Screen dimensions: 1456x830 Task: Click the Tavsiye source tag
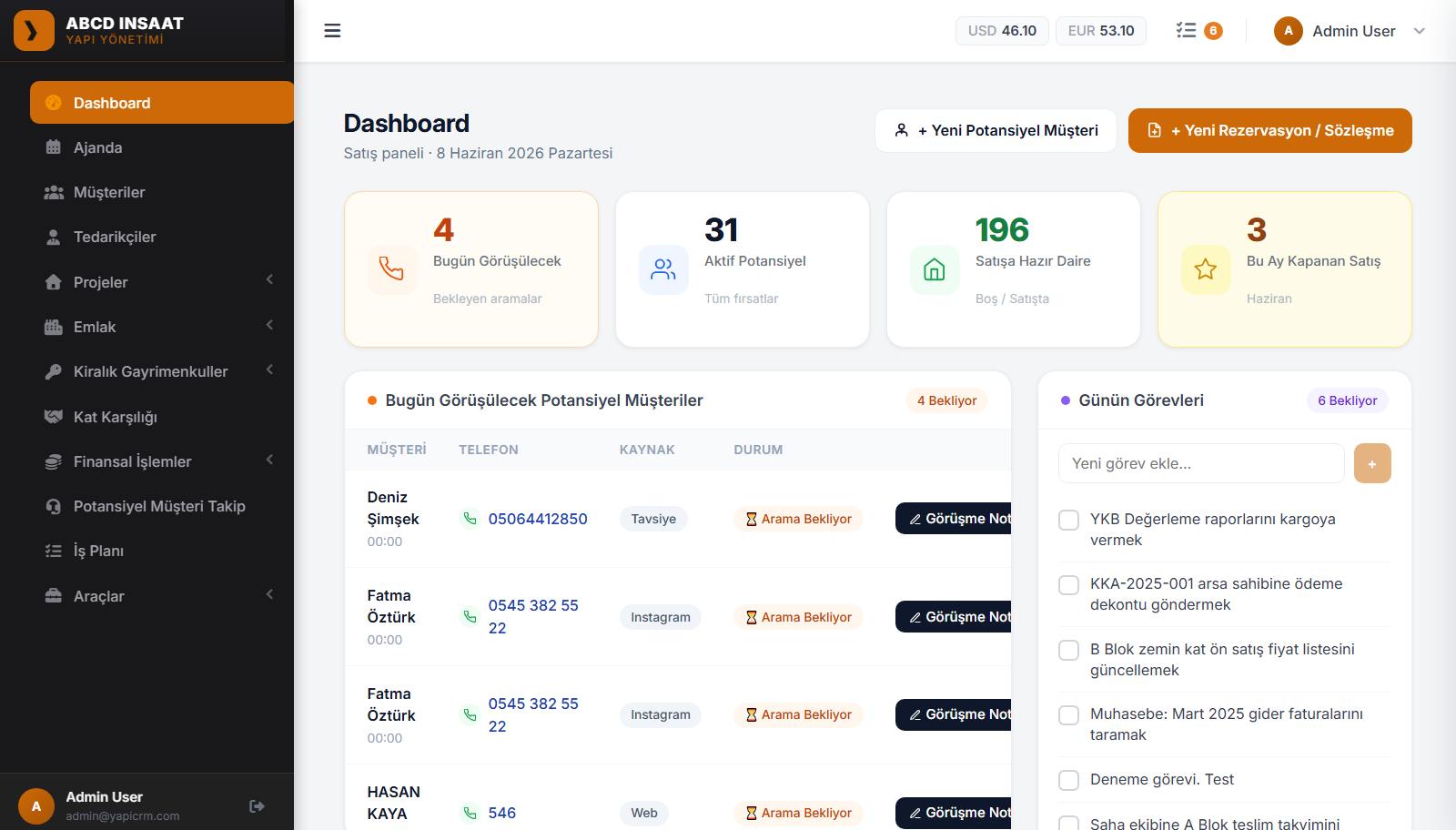(x=653, y=519)
